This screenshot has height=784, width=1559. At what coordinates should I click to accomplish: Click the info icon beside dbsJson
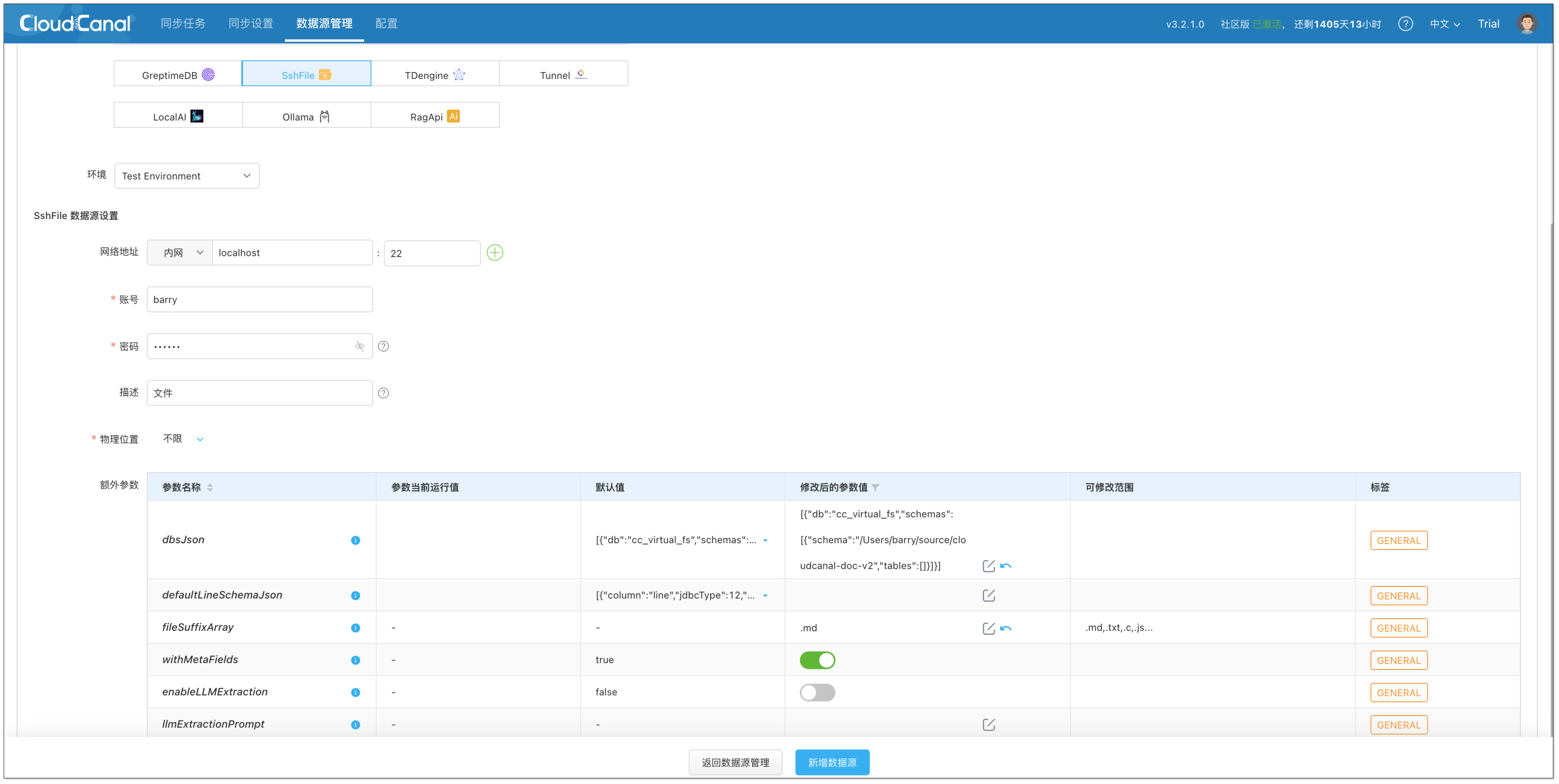pos(355,540)
